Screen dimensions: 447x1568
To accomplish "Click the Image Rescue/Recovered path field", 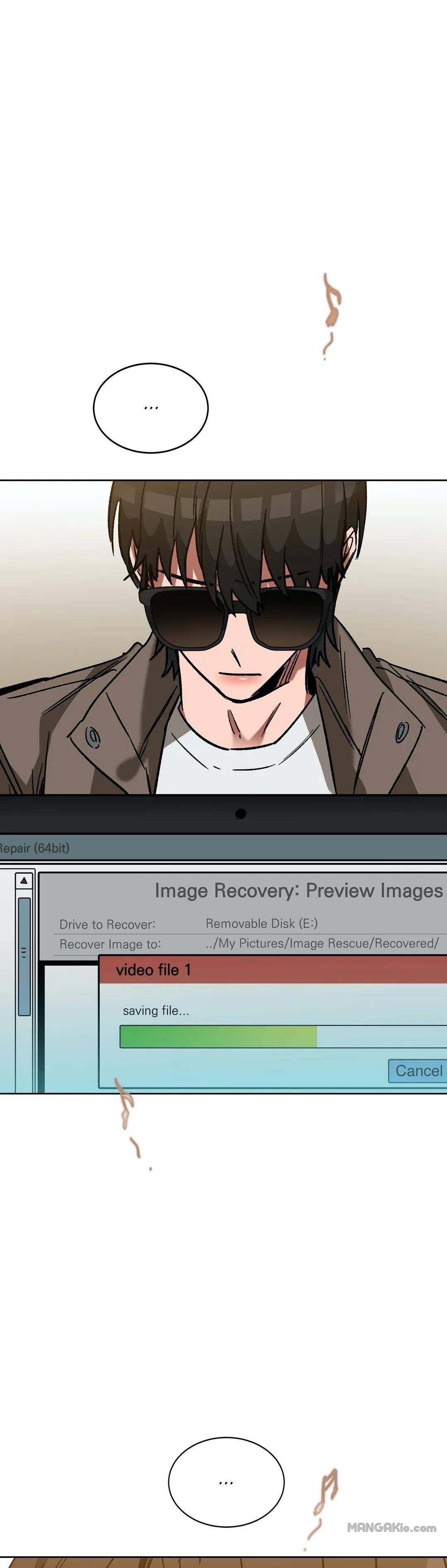I will [322, 944].
